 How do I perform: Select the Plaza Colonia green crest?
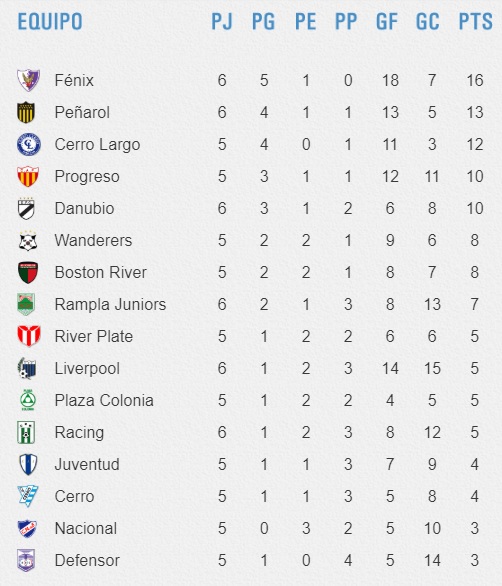click(28, 400)
